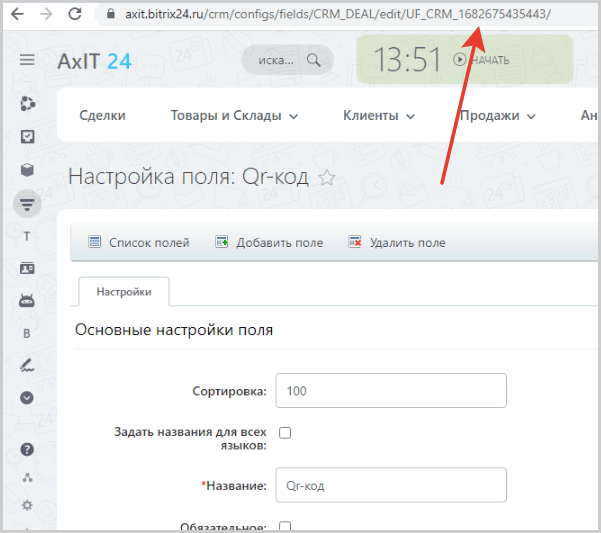Click the CRM funnel icon in sidebar
Screen dimensions: 601x533
(27, 204)
